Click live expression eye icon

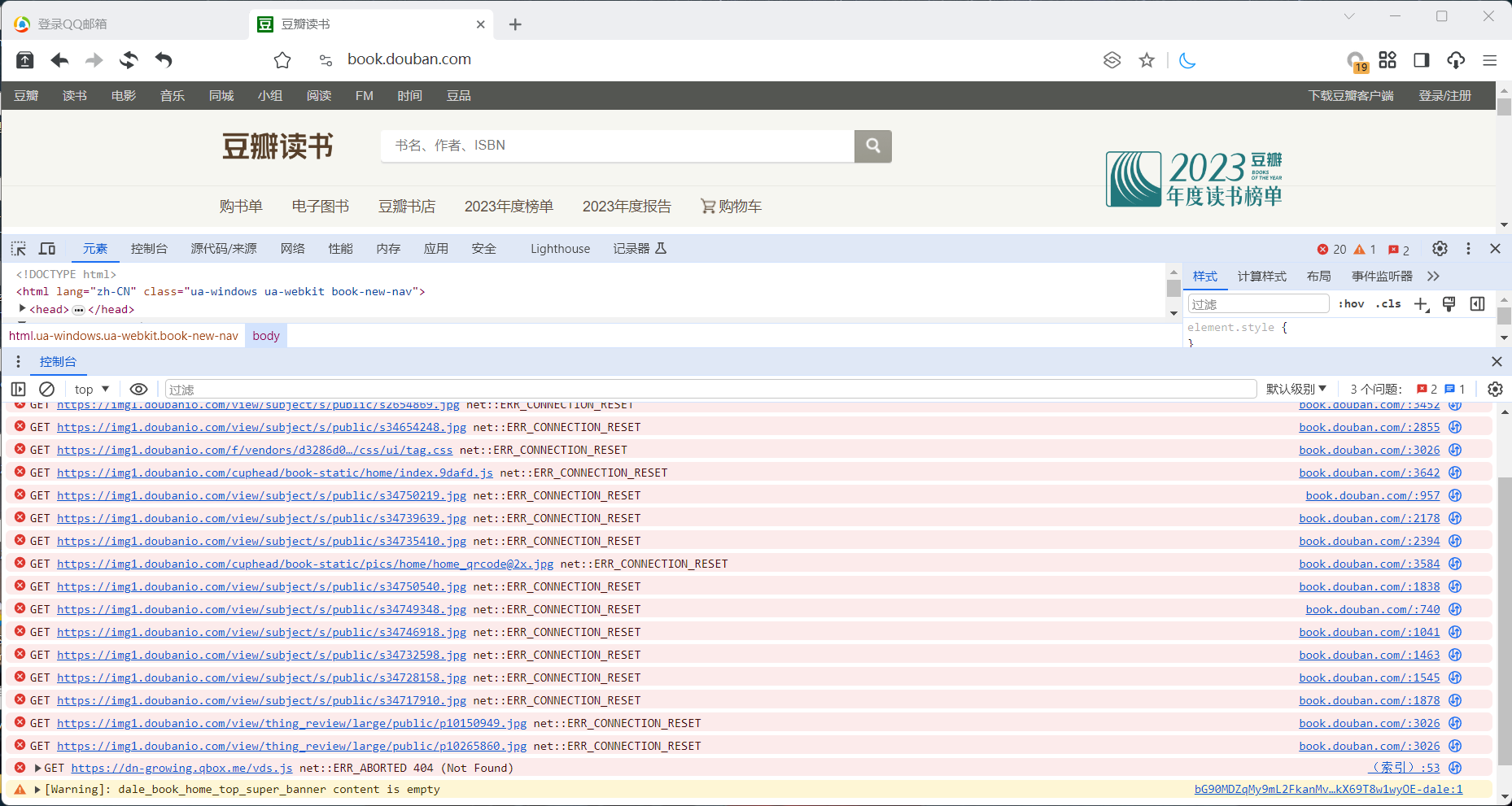coord(139,390)
